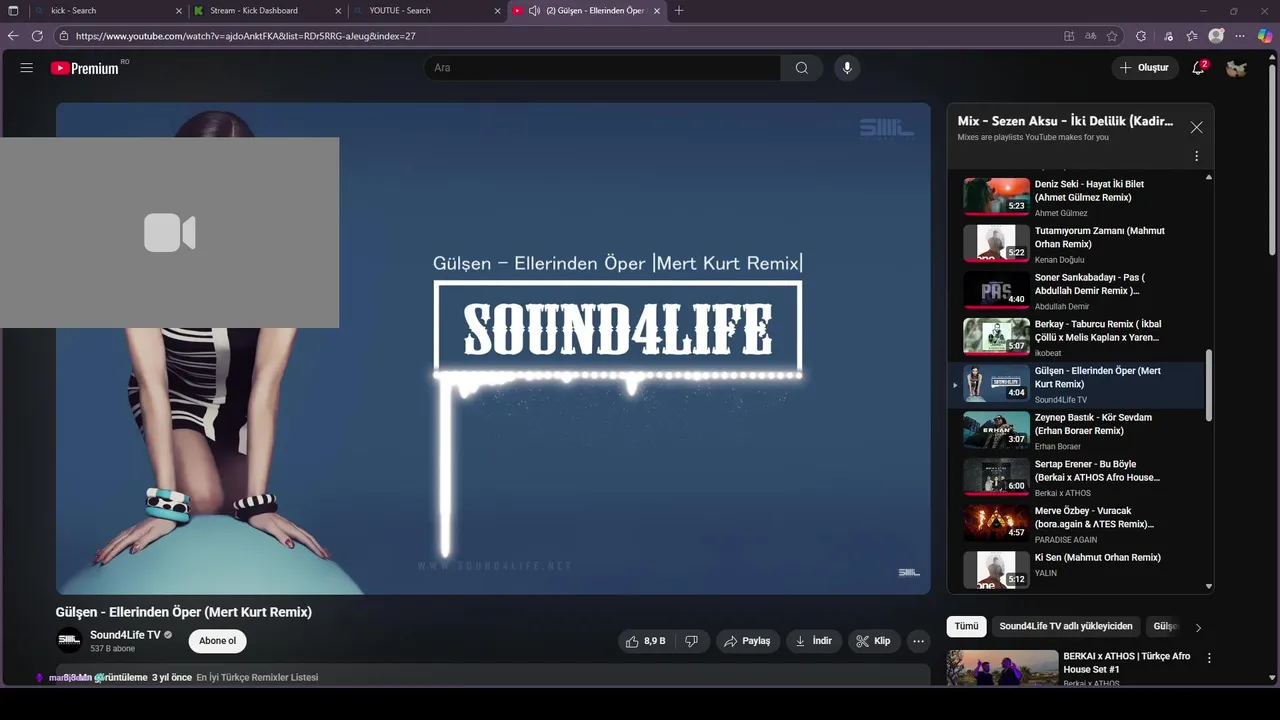Click the Mix - Sezen Aksu playlist title
1280x720 pixels.
click(1065, 121)
